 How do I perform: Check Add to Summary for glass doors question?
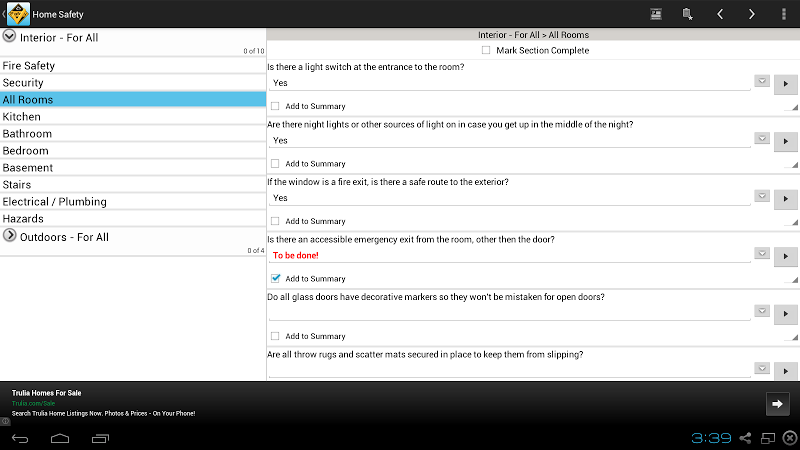tap(275, 336)
